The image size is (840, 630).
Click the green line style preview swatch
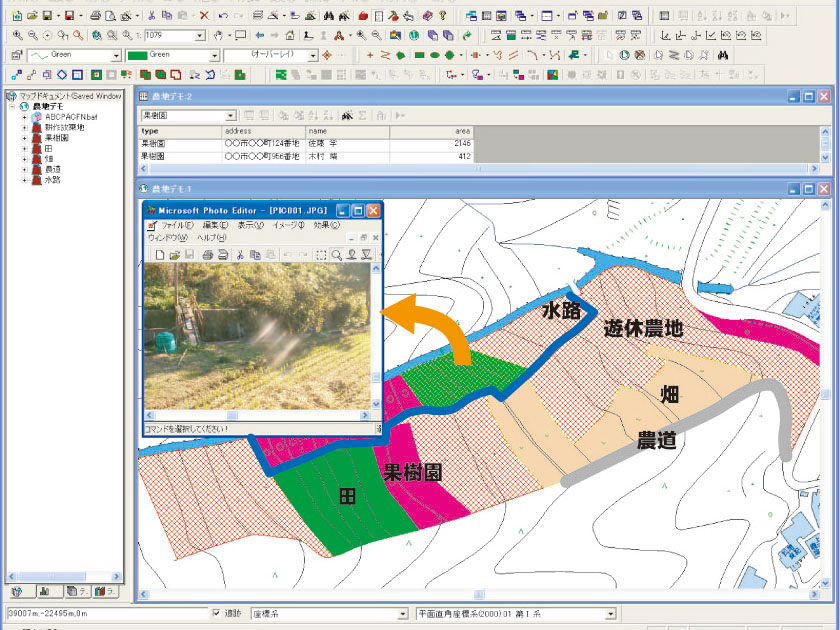click(x=39, y=55)
